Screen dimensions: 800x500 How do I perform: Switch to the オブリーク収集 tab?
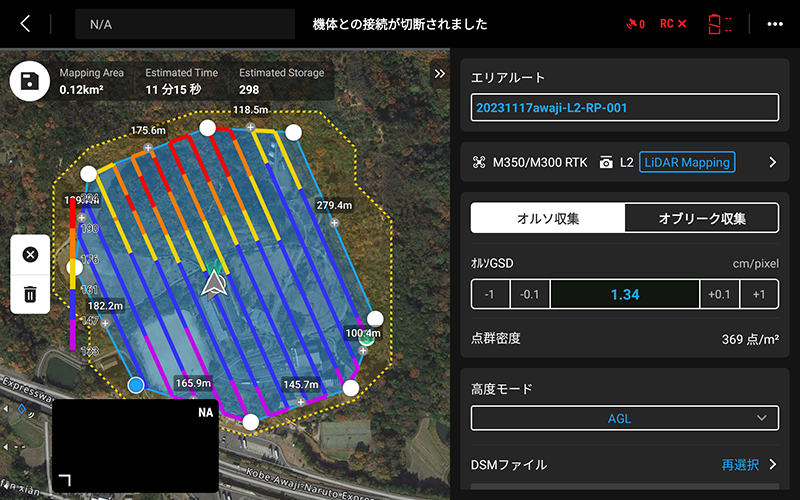pos(702,218)
